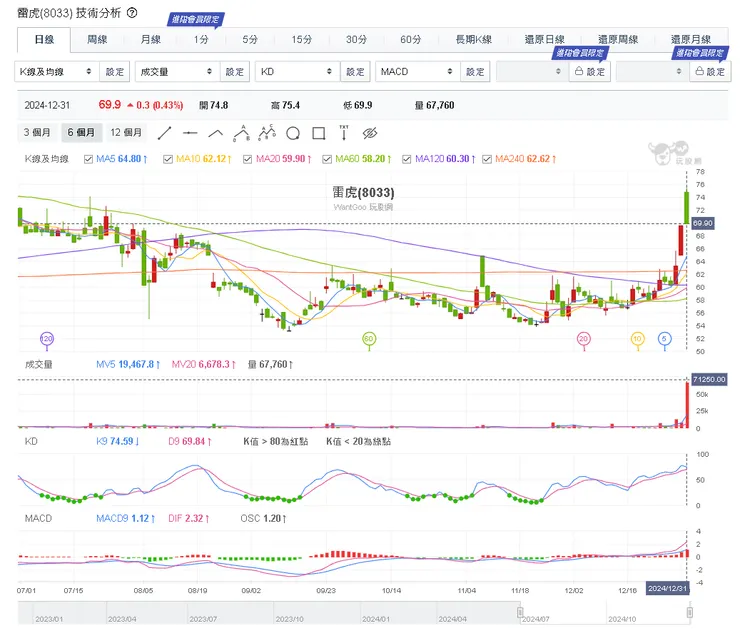Image resolution: width=740 pixels, height=631 pixels.
Task: Click 設定 next to KD dropdown
Action: coord(355,72)
